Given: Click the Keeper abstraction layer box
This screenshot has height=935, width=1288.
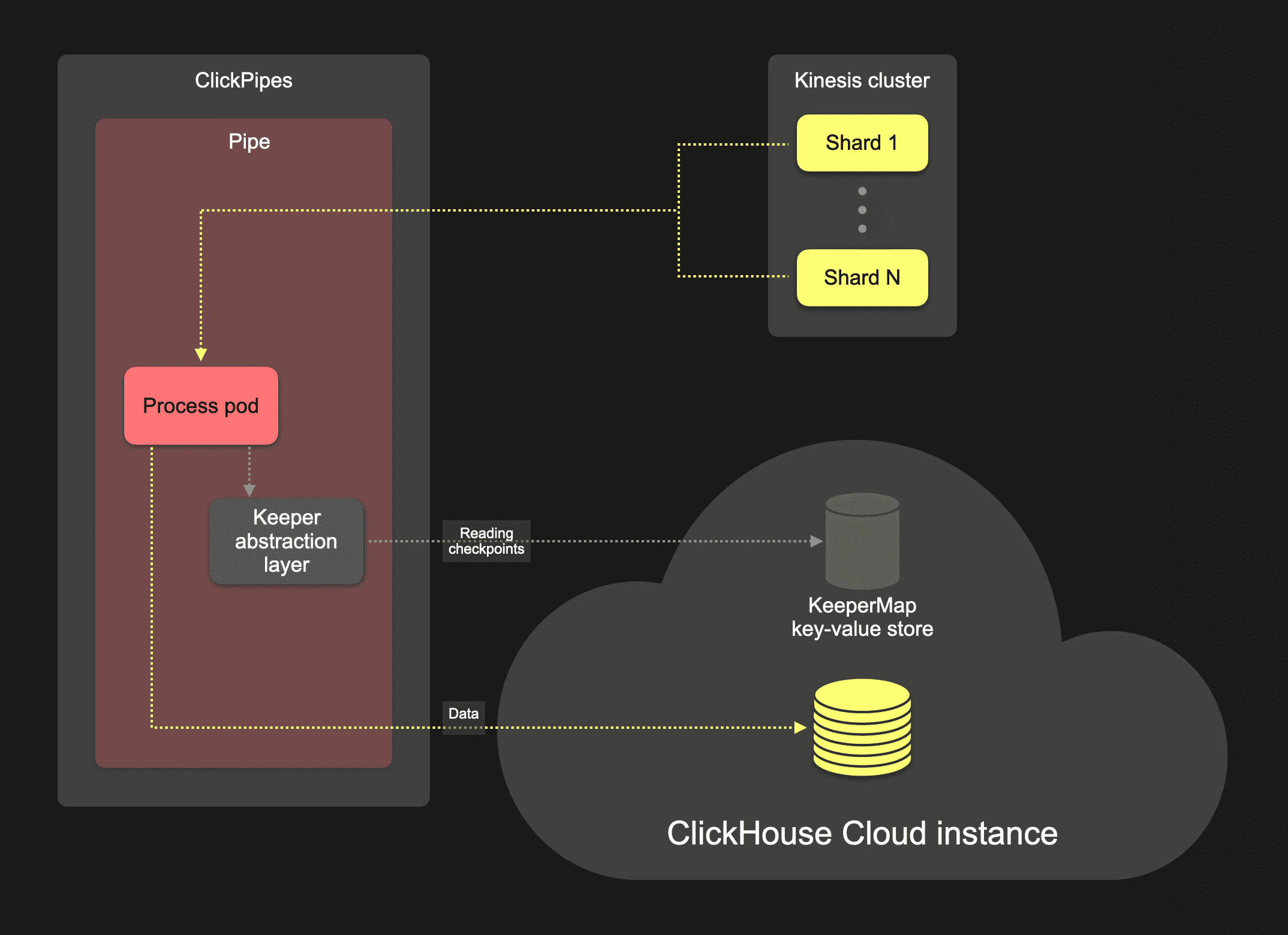Looking at the screenshot, I should [x=286, y=541].
